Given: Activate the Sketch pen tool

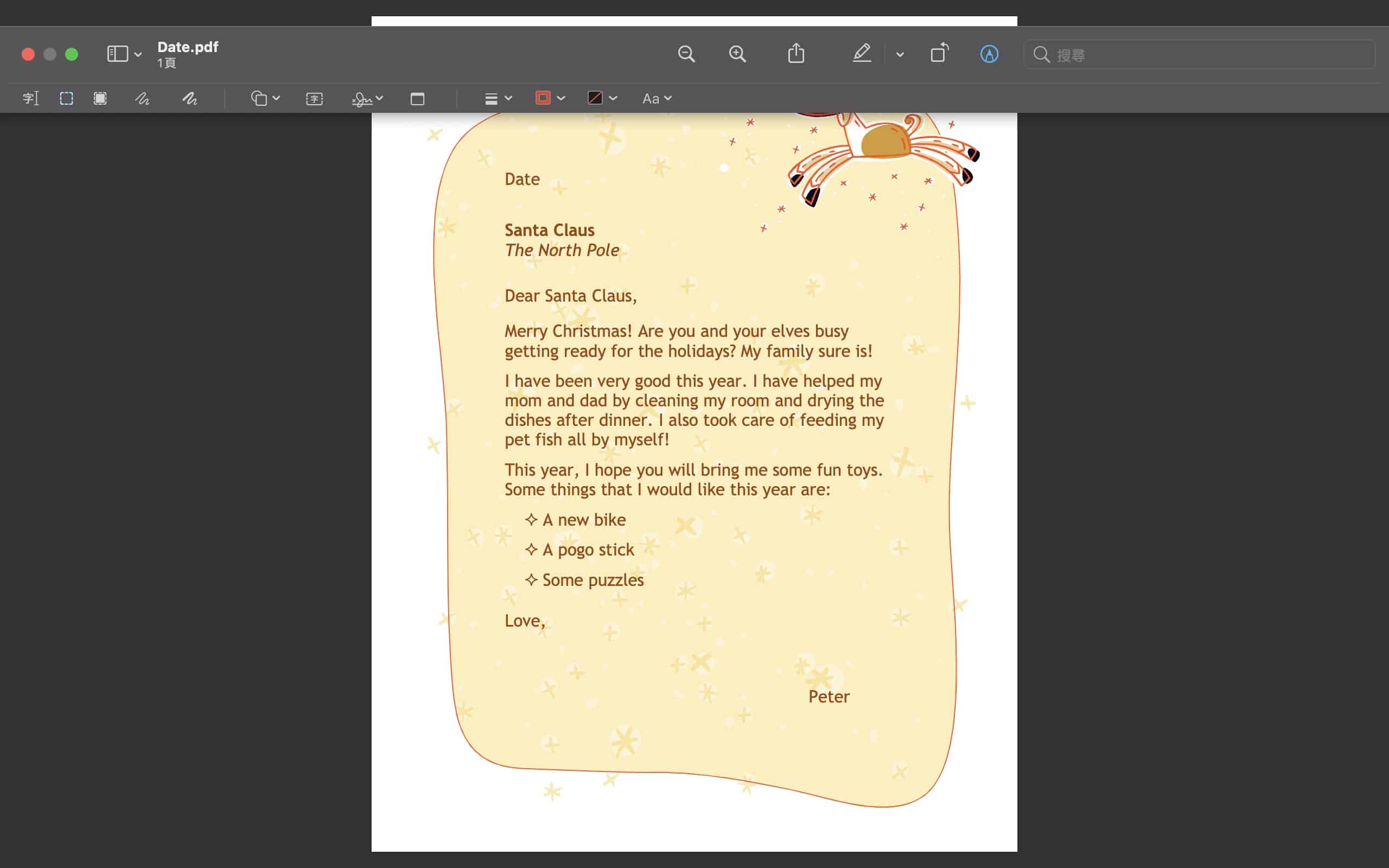Looking at the screenshot, I should [x=142, y=99].
